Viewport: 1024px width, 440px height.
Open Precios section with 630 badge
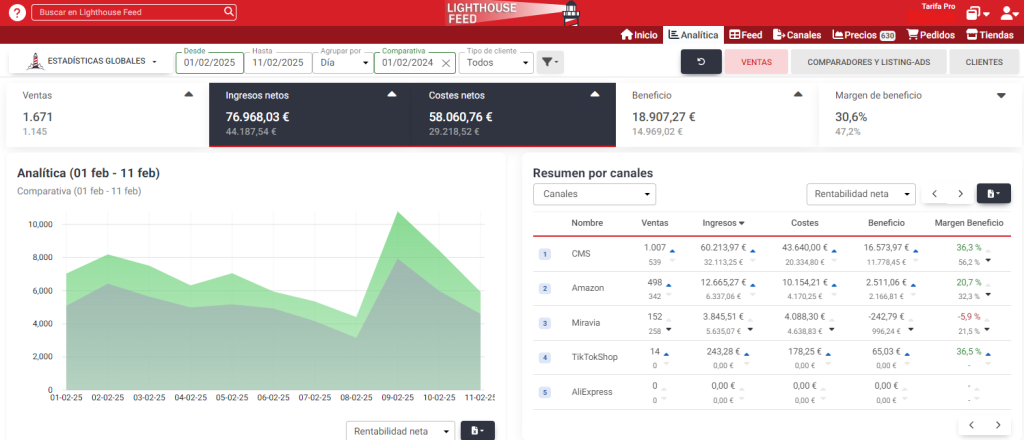[x=863, y=35]
